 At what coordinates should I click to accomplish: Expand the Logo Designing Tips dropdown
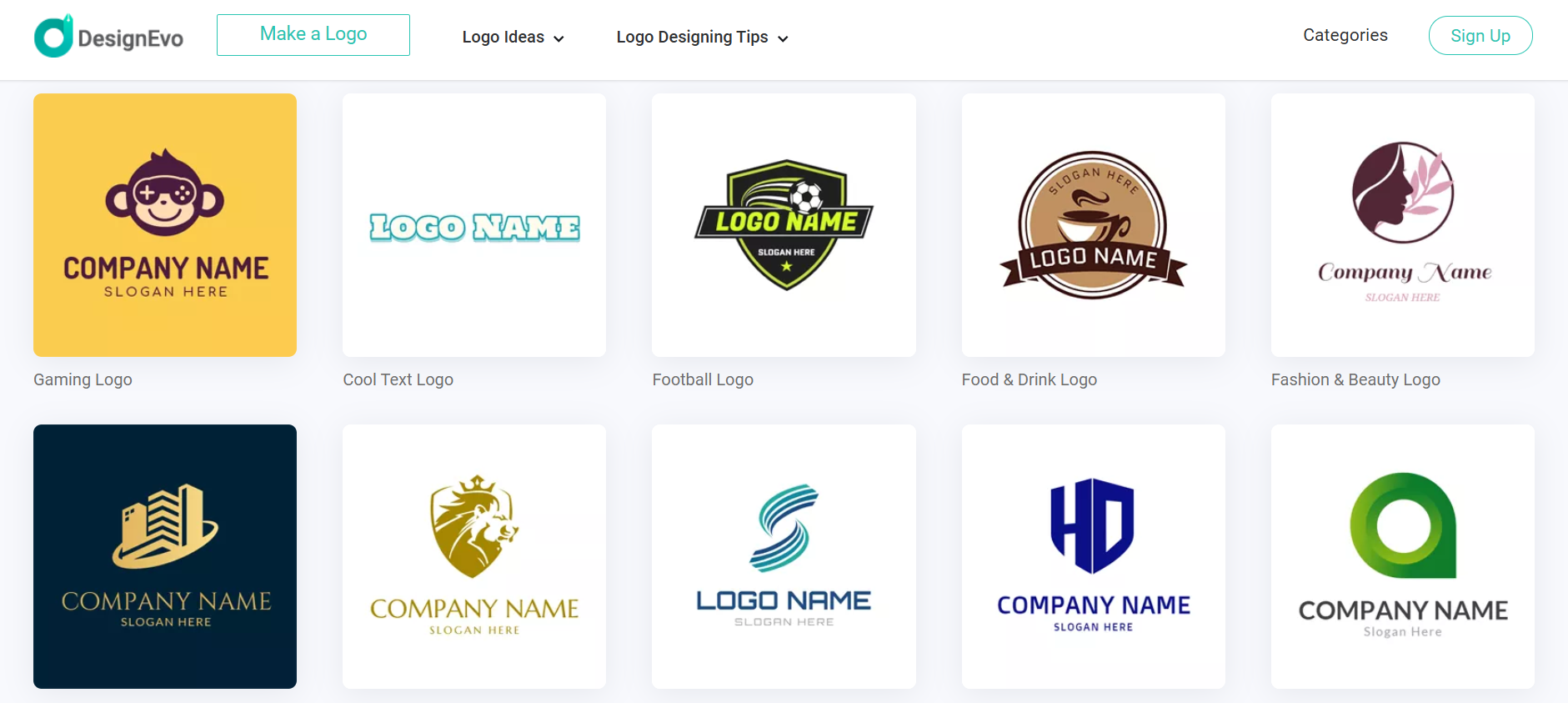702,37
